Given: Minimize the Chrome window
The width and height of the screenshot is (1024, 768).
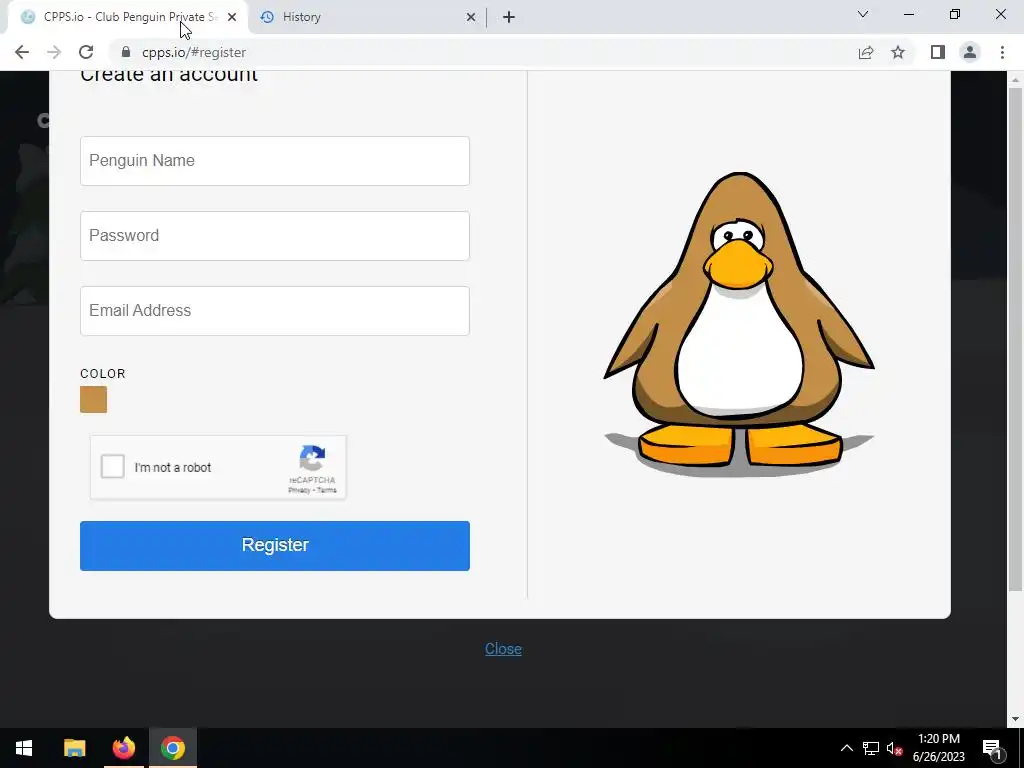Looking at the screenshot, I should click(908, 14).
